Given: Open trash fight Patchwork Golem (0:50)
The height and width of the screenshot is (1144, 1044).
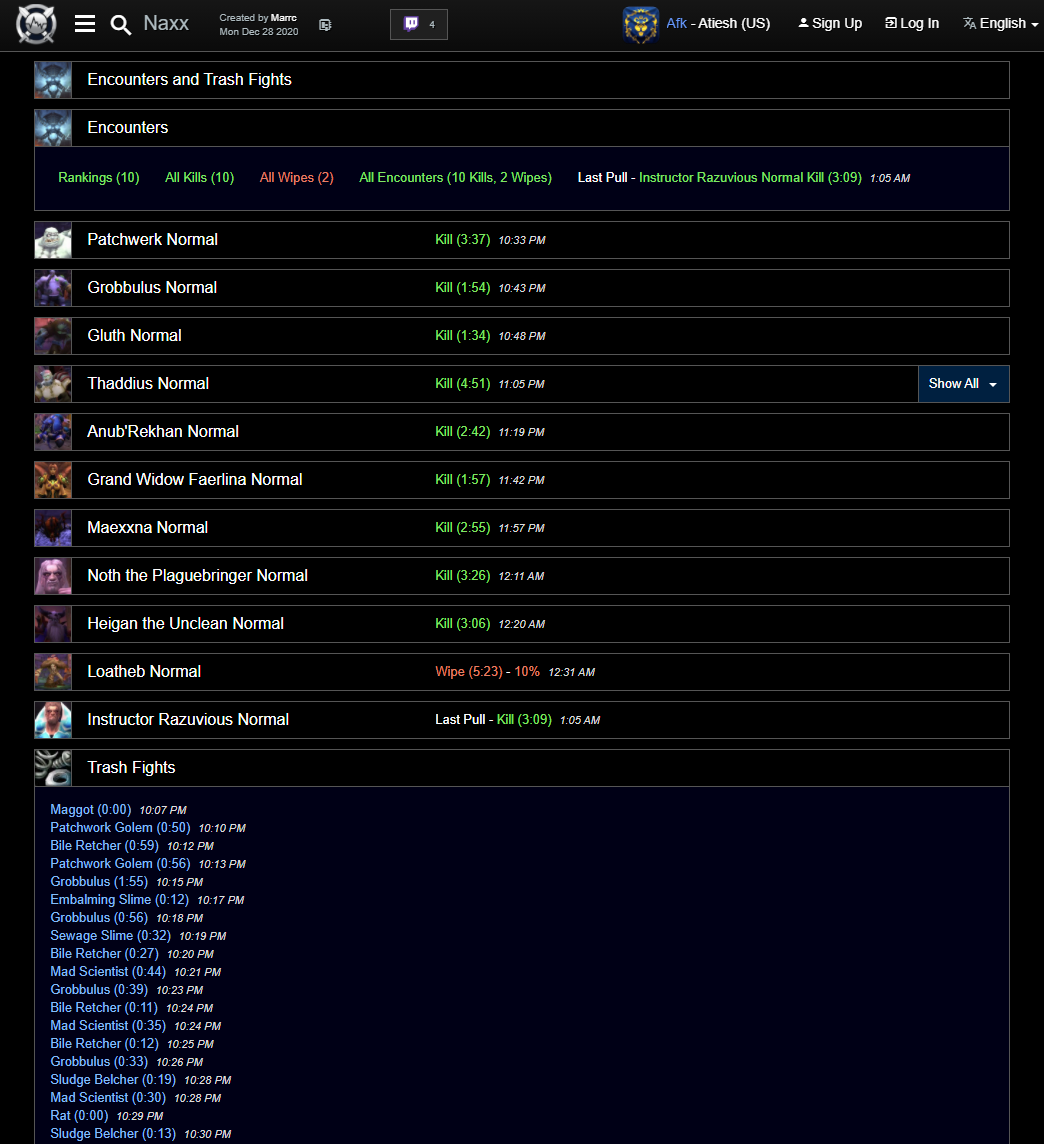Looking at the screenshot, I should [x=120, y=827].
